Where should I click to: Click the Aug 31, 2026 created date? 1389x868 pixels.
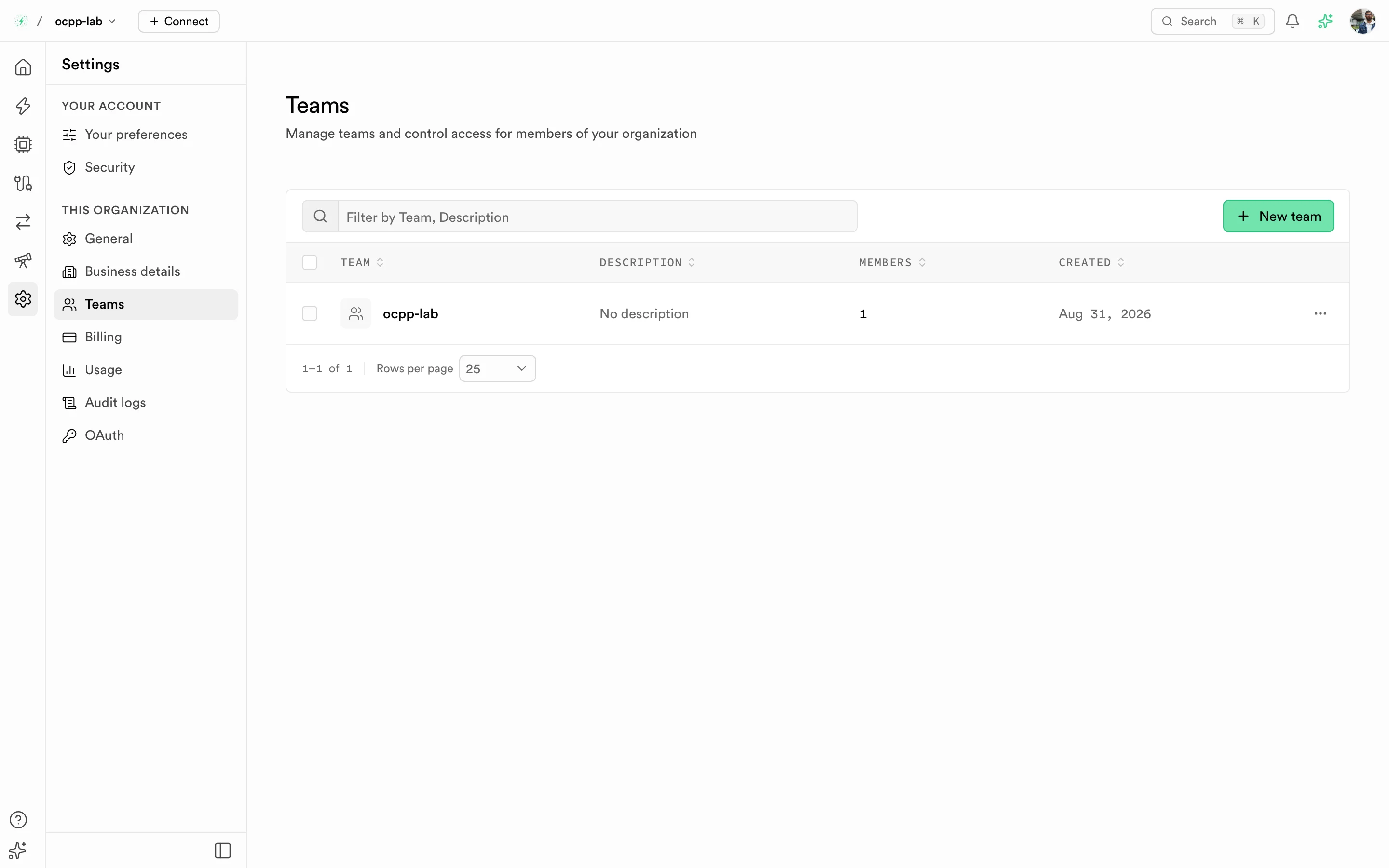click(x=1104, y=313)
